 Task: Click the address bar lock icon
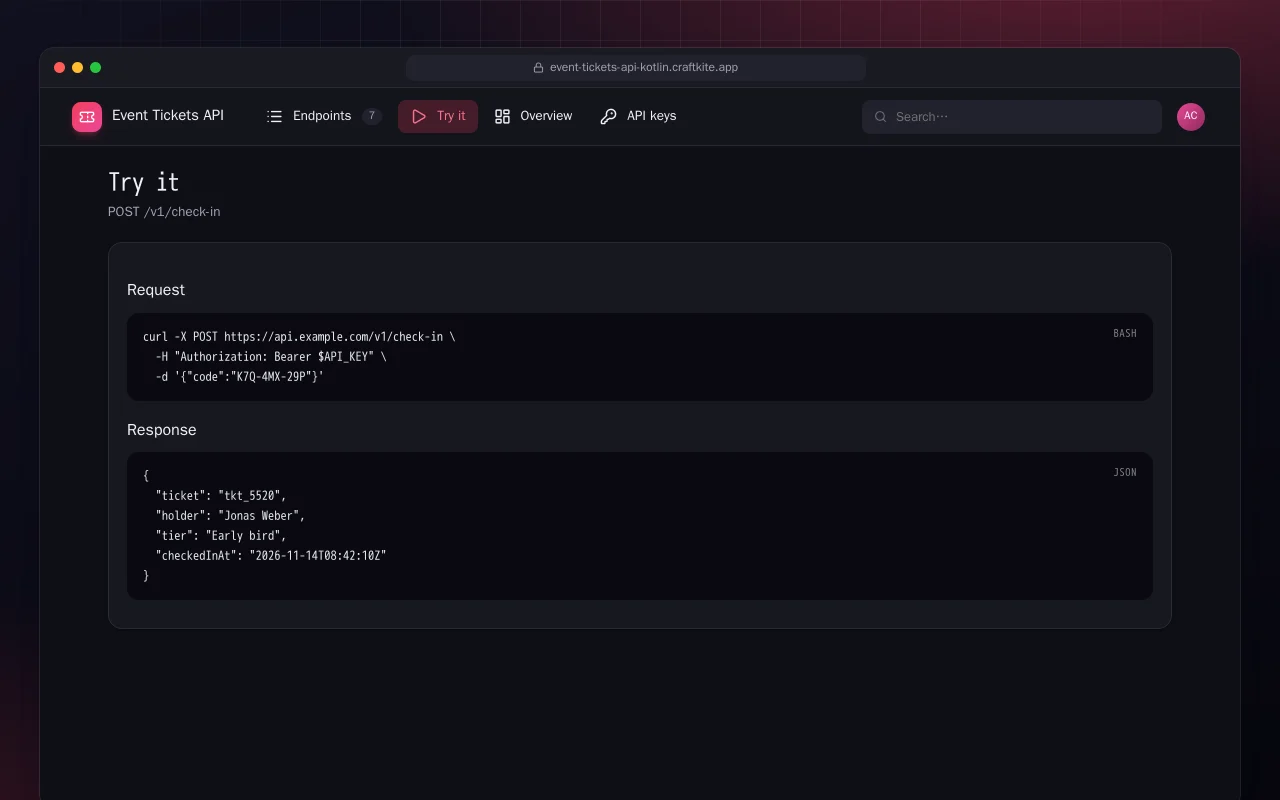tap(539, 68)
